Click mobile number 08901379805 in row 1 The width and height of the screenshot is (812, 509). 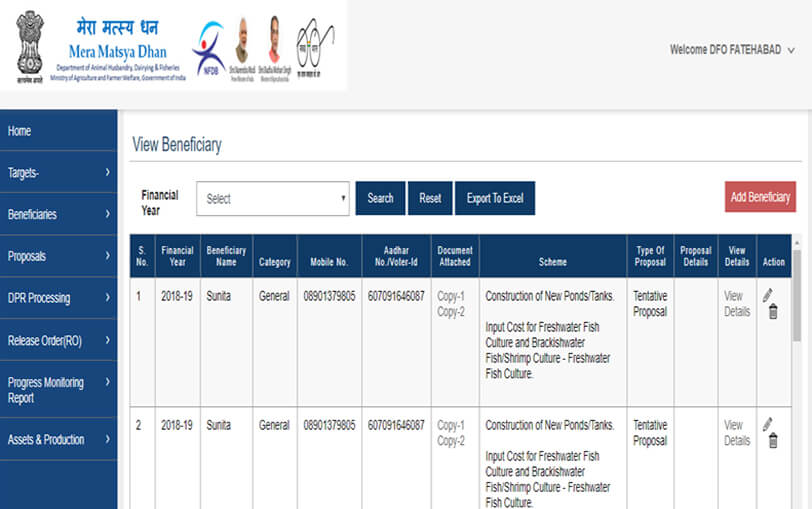pyautogui.click(x=329, y=296)
